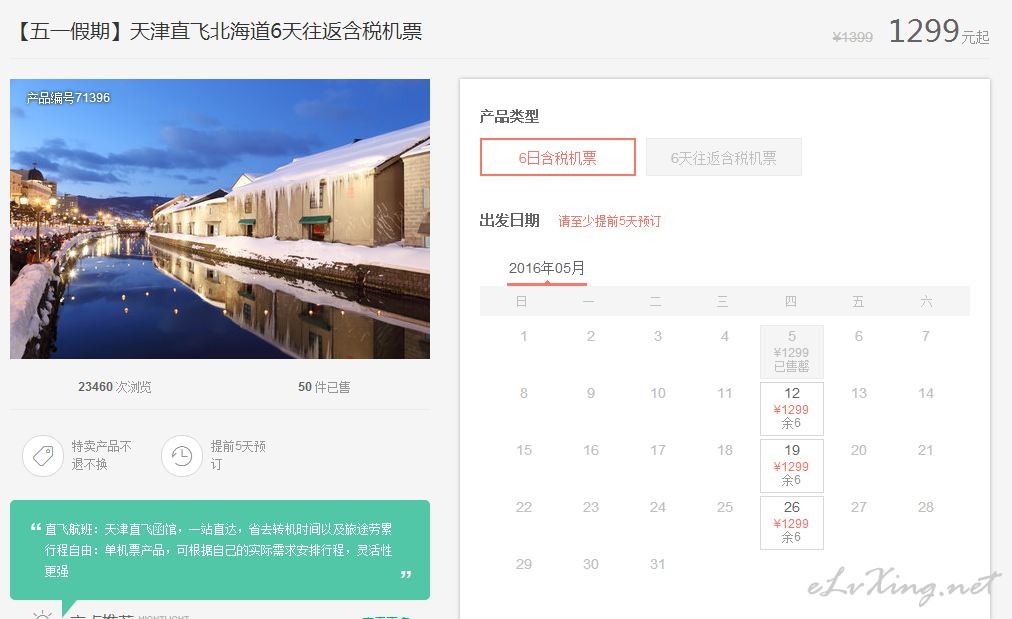The height and width of the screenshot is (619, 1012).
Task: Click the 请至少提前5天预订 reminder
Action: 610,221
